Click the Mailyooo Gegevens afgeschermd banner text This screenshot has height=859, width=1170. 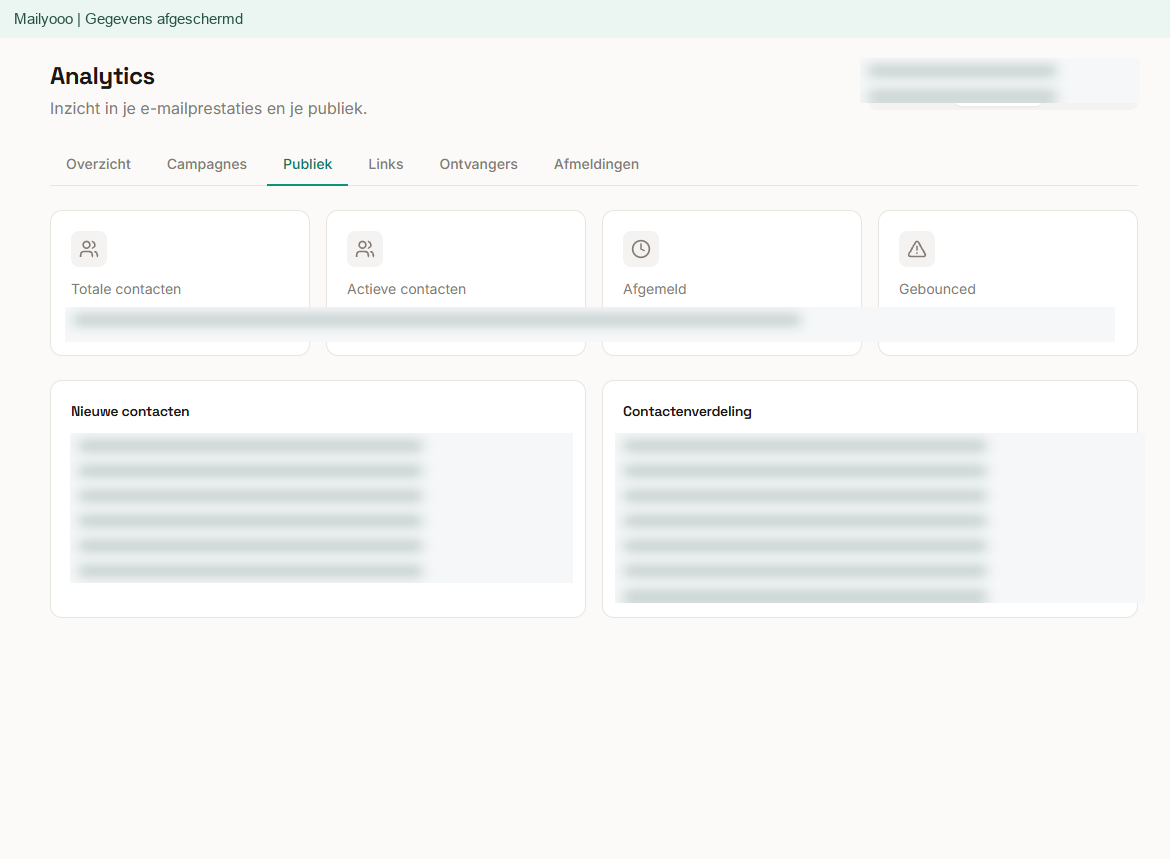128,19
